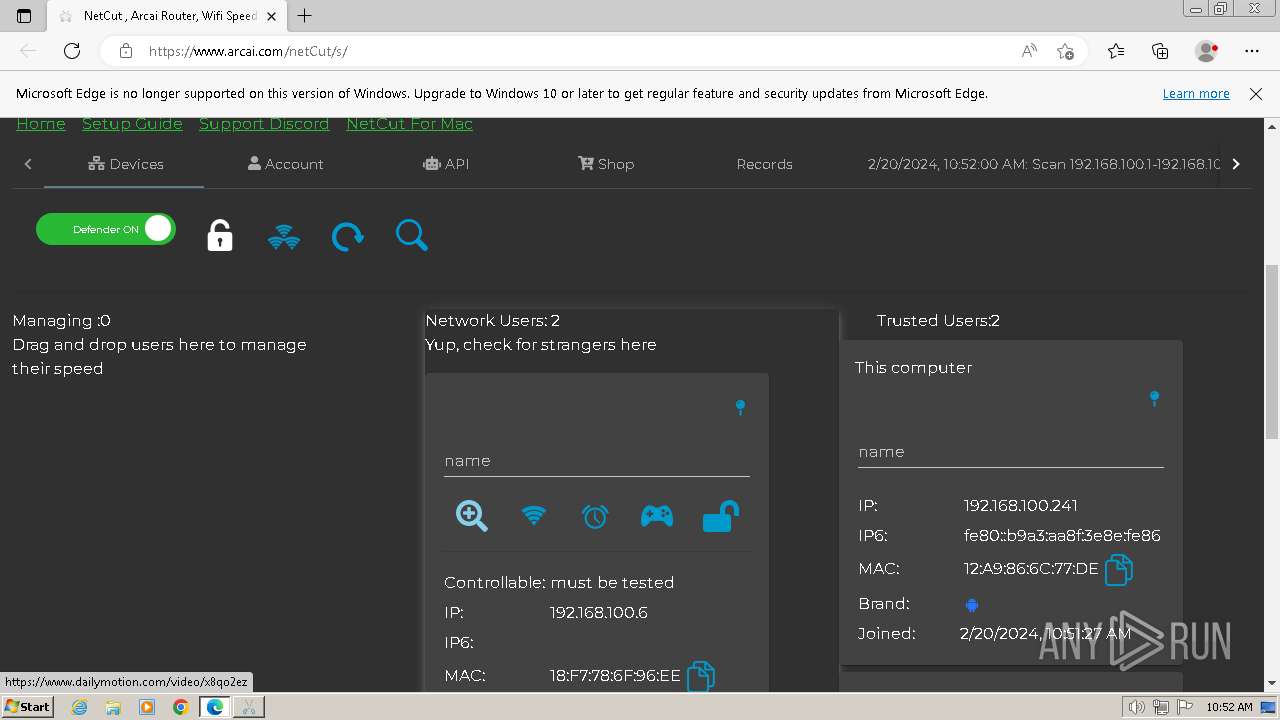Click the pin icon on 192.168.100.6 card
This screenshot has height=720, width=1280.
point(740,407)
